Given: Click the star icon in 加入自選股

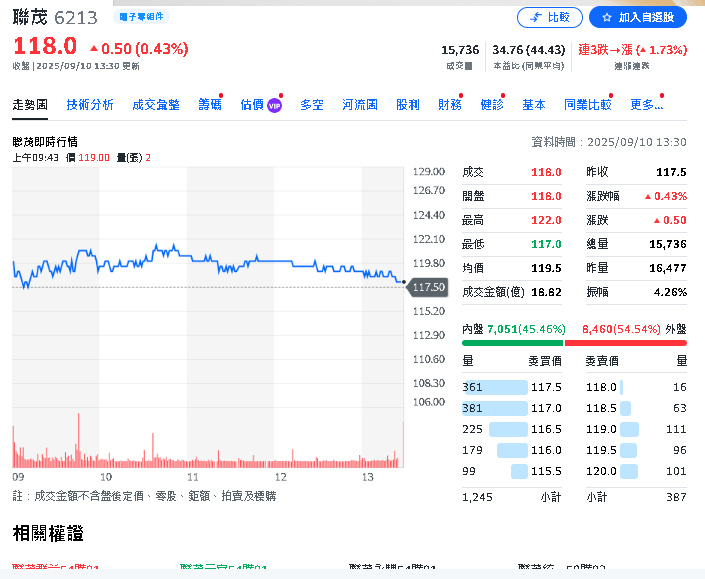Looking at the screenshot, I should coord(607,18).
